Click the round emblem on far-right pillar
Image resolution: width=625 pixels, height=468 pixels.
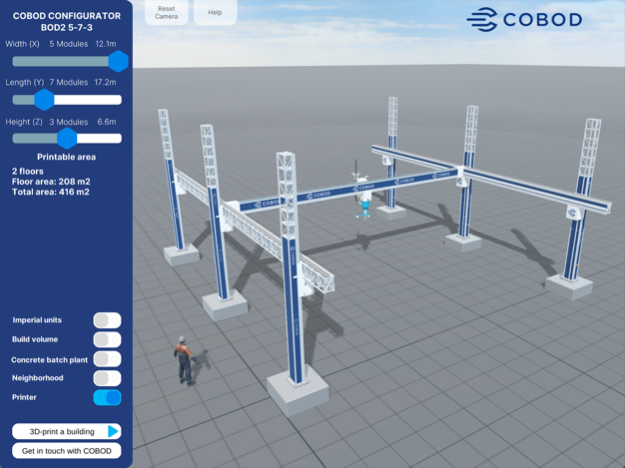(x=573, y=212)
